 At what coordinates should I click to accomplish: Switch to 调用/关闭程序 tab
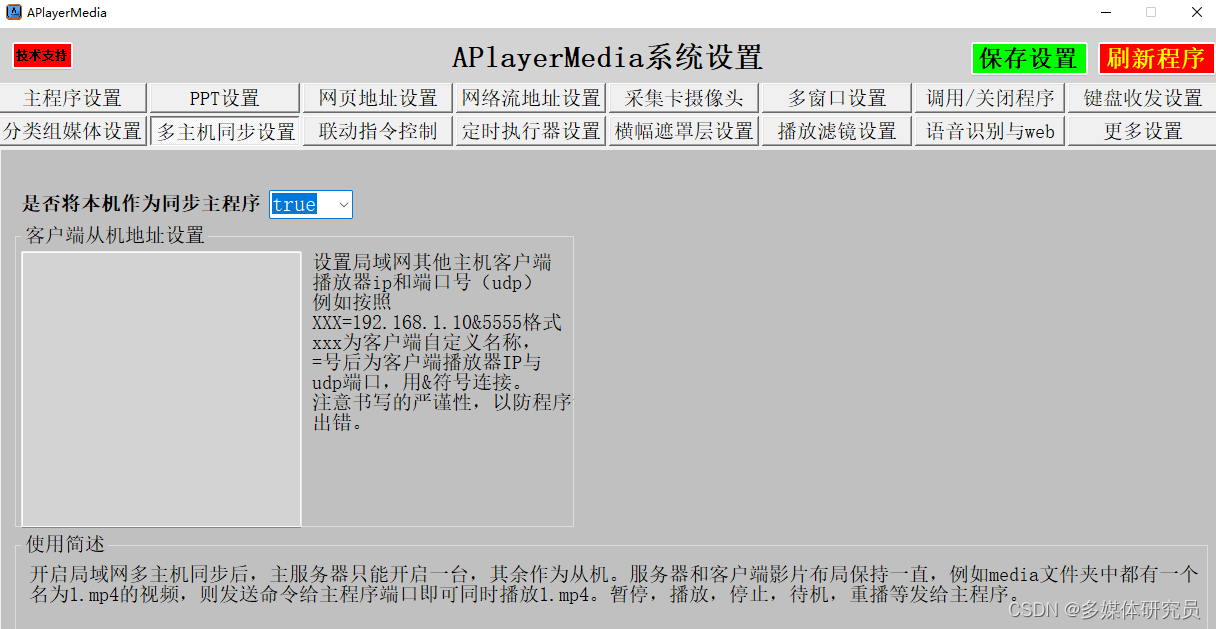click(990, 98)
